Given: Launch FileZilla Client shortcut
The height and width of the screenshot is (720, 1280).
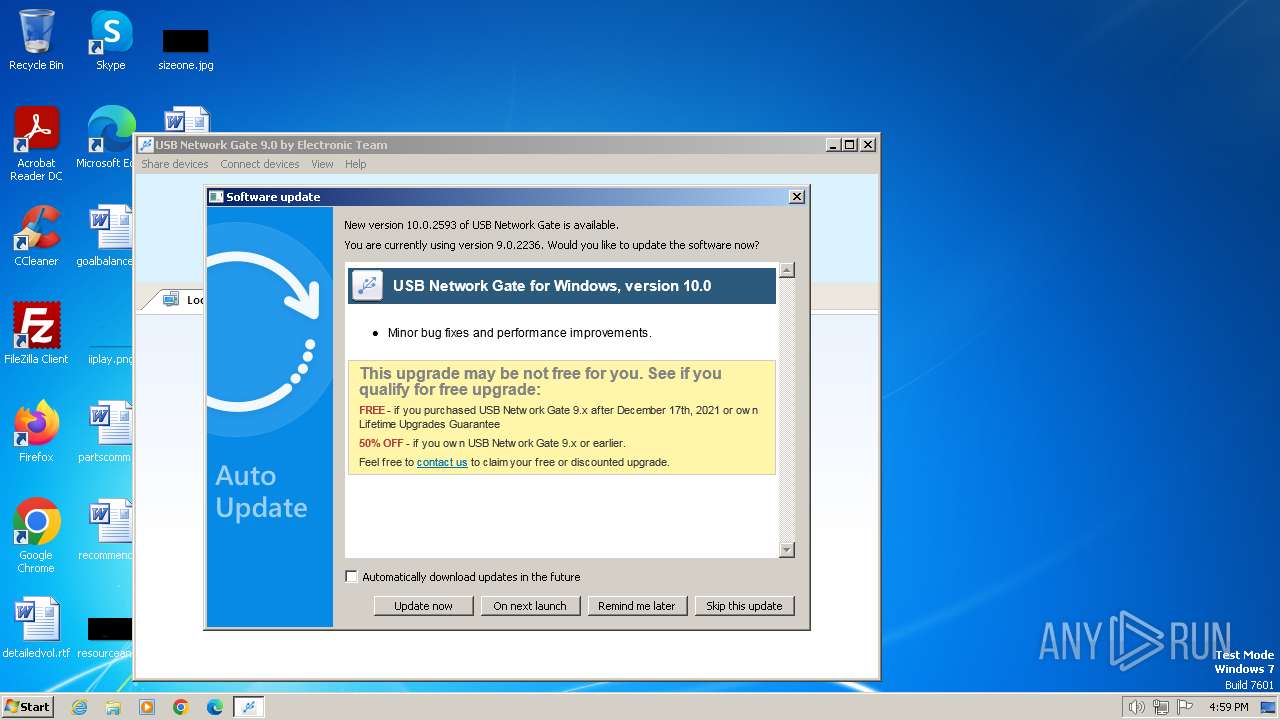Looking at the screenshot, I should click(36, 333).
